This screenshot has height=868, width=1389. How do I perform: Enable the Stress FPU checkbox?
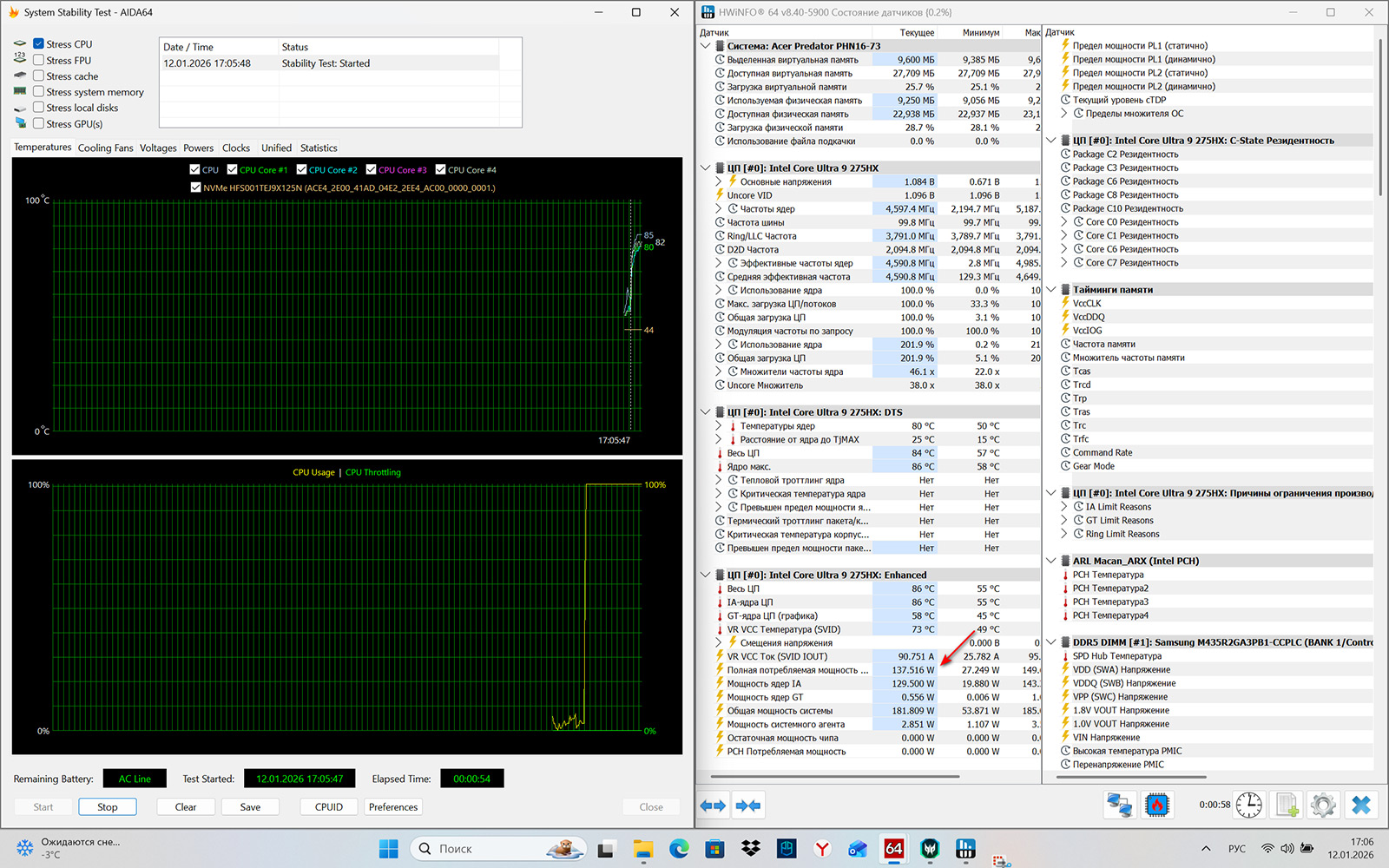pyautogui.click(x=38, y=60)
